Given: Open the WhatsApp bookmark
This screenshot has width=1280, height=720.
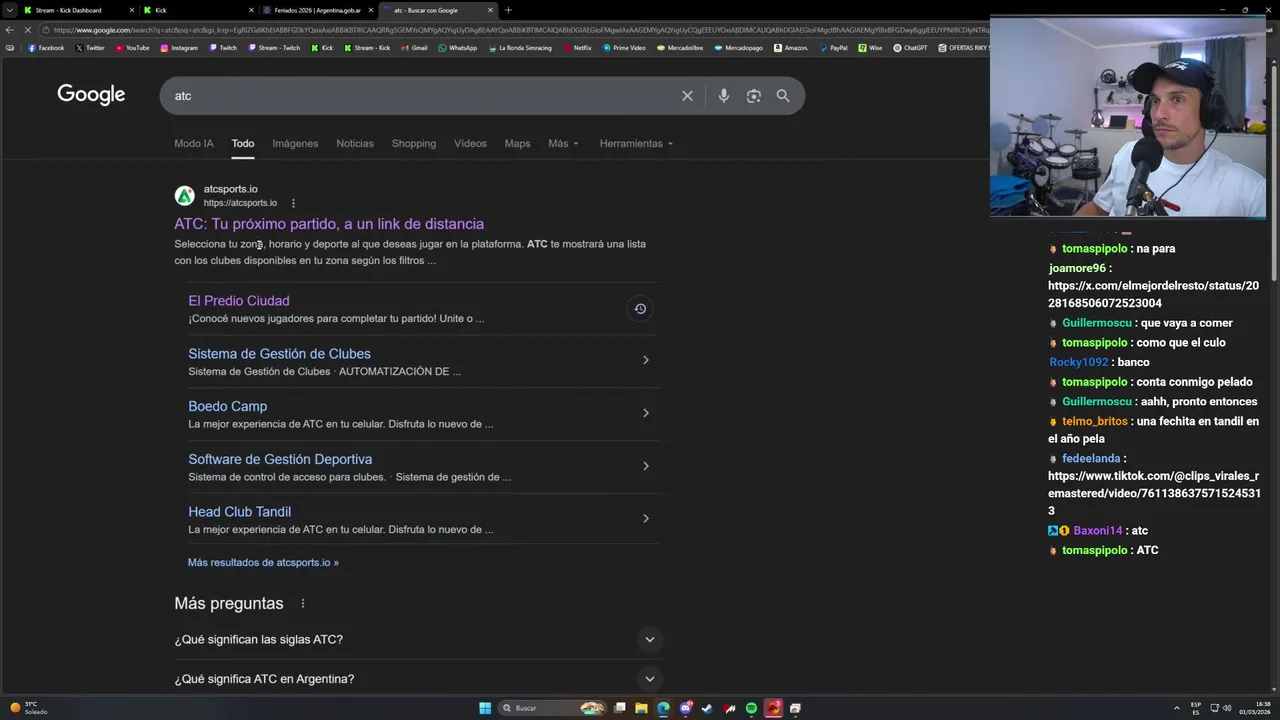Looking at the screenshot, I should (458, 48).
